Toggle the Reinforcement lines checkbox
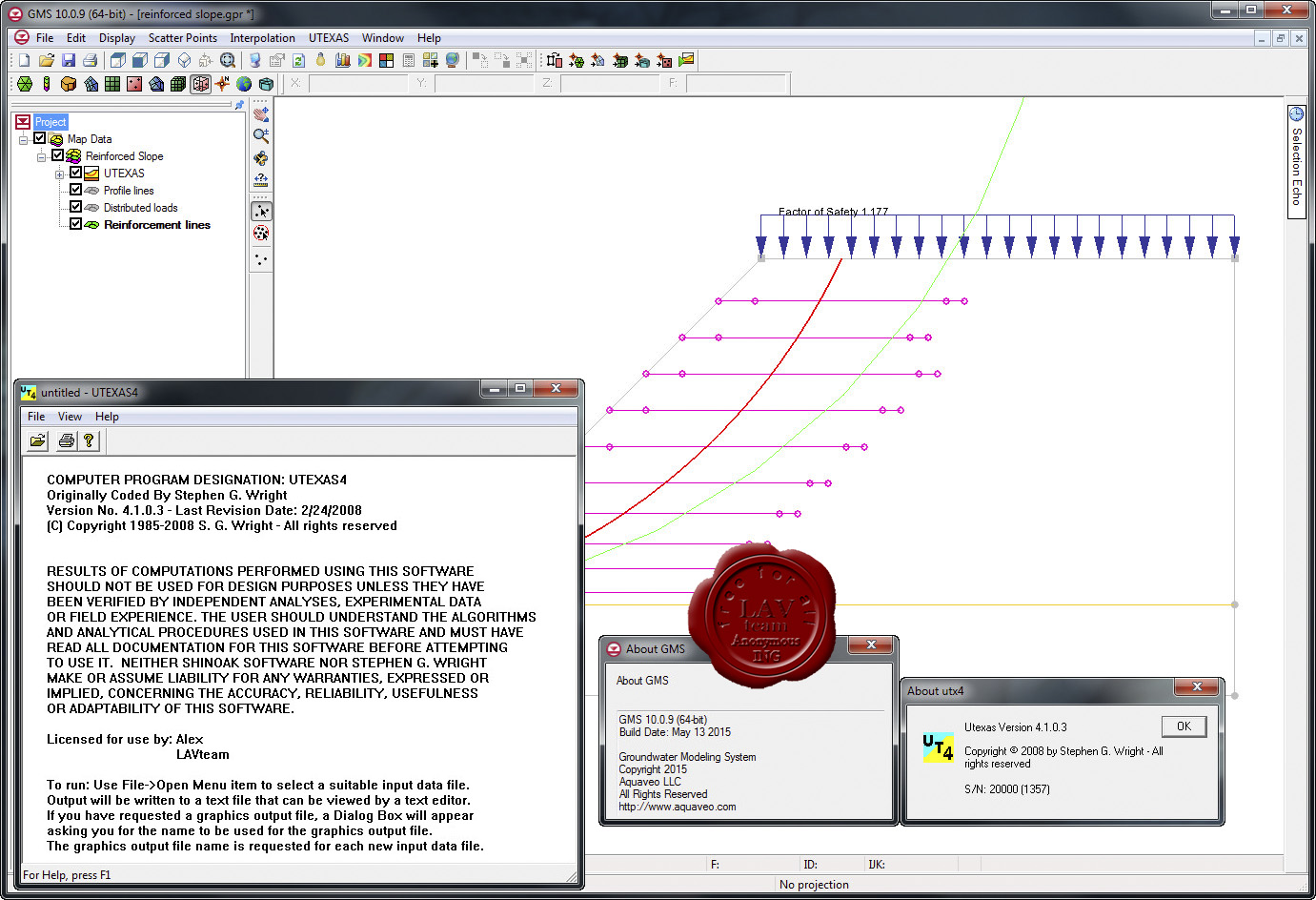The height and width of the screenshot is (900, 1316). [x=76, y=224]
